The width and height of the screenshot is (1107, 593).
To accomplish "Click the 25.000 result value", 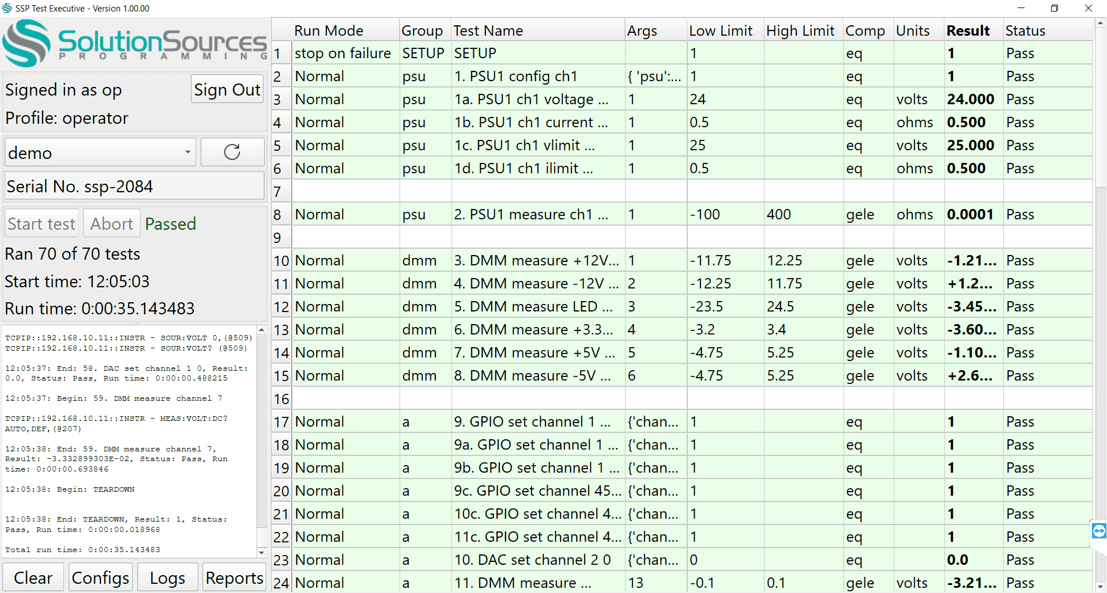I will pyautogui.click(x=974, y=145).
